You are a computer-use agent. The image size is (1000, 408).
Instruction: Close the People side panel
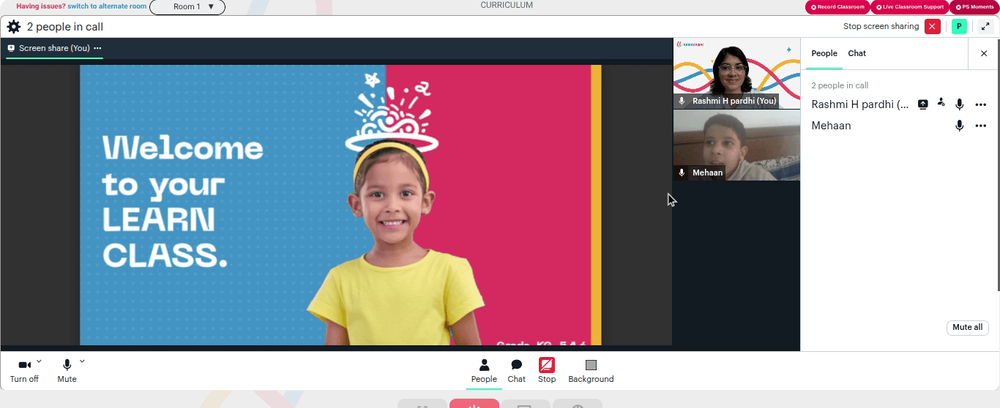coord(983,54)
